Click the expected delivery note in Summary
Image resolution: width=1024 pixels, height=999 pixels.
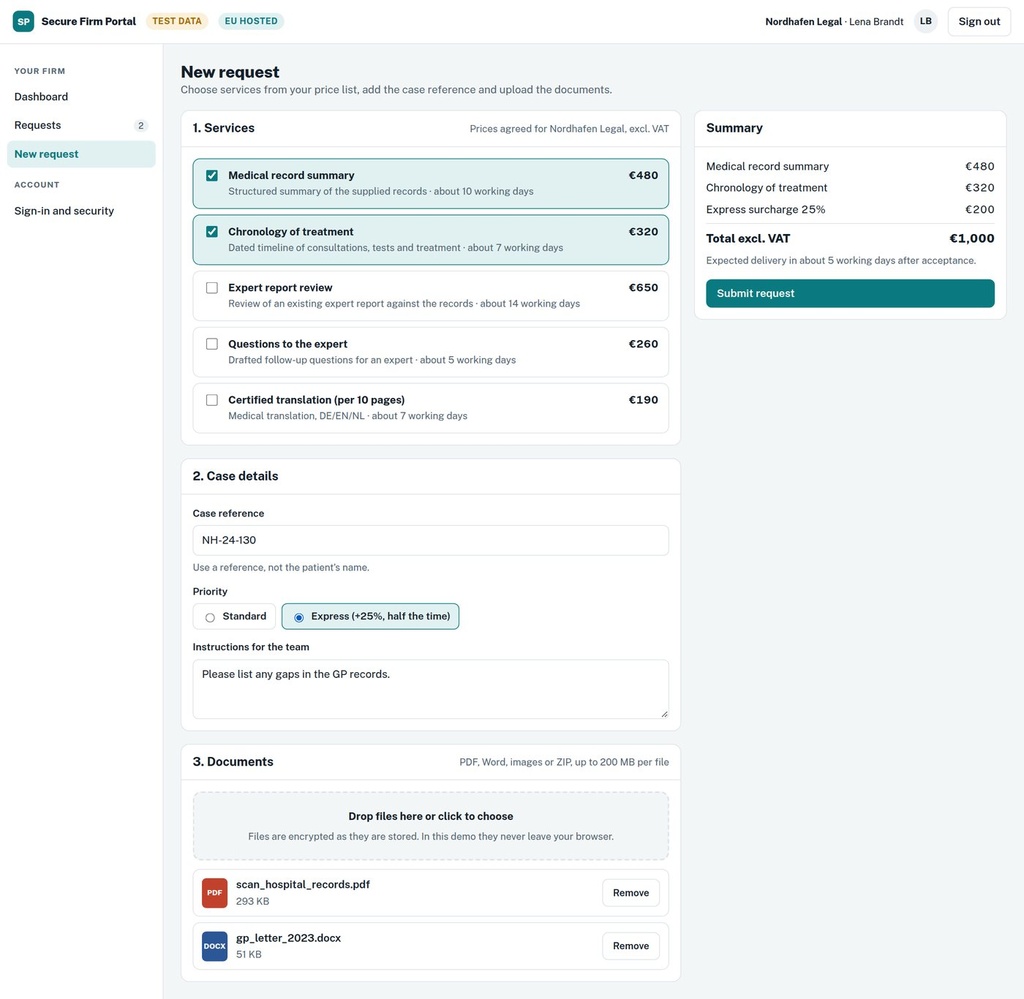tap(840, 261)
